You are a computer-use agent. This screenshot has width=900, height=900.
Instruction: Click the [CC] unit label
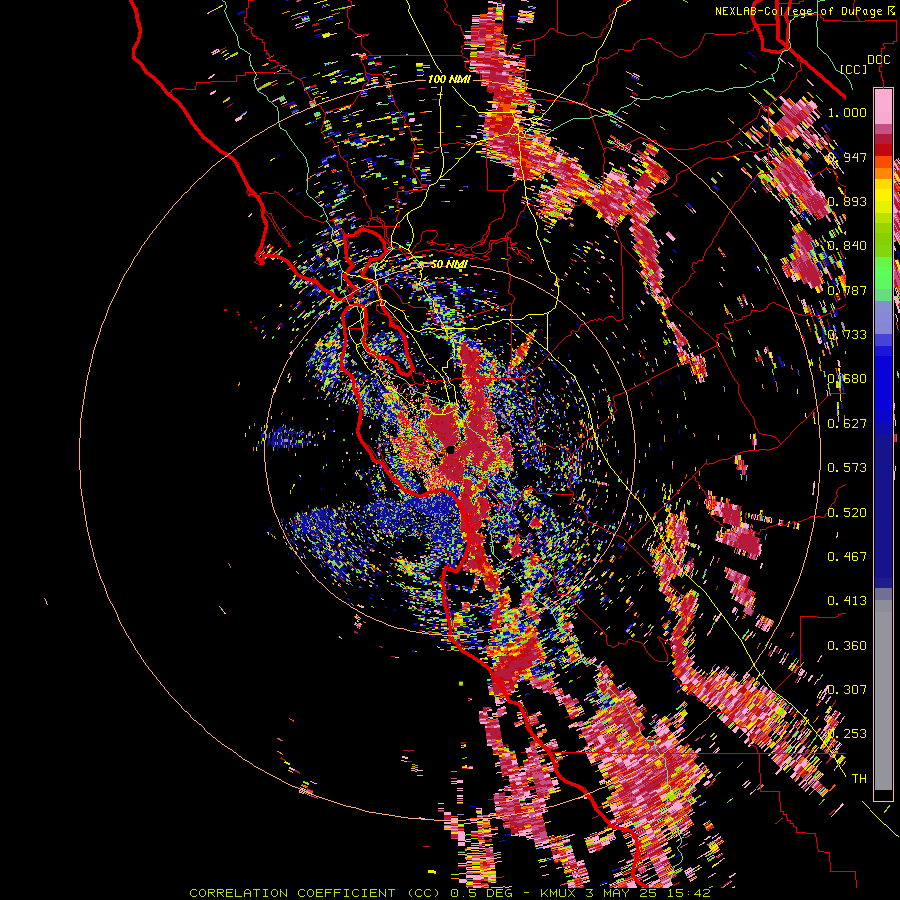pyautogui.click(x=853, y=69)
